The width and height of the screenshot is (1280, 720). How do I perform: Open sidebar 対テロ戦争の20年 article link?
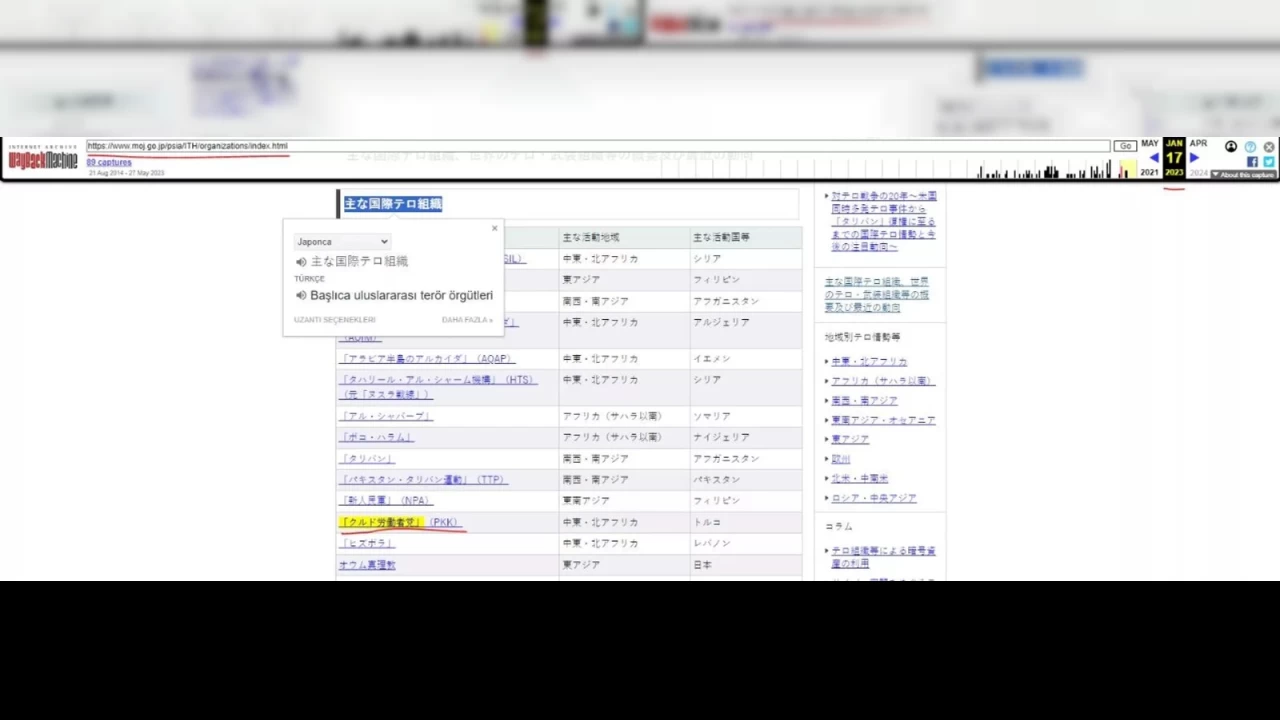point(884,221)
